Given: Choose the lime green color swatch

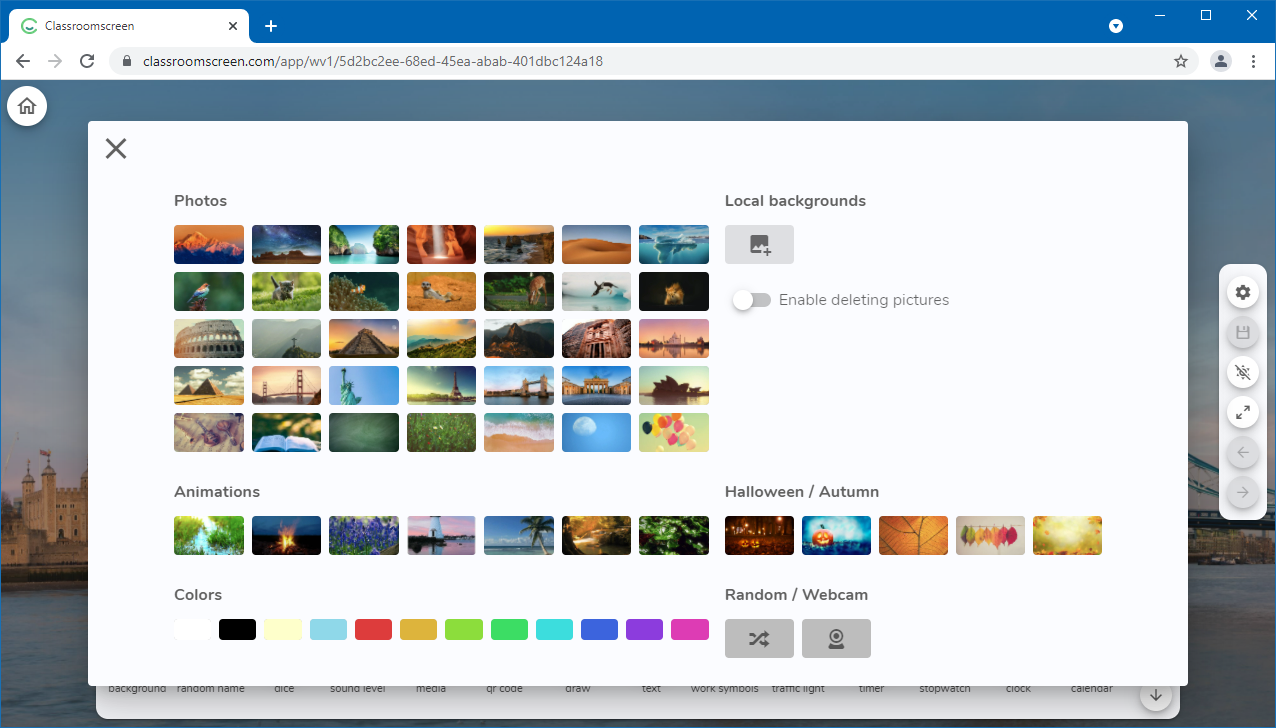Looking at the screenshot, I should 464,630.
